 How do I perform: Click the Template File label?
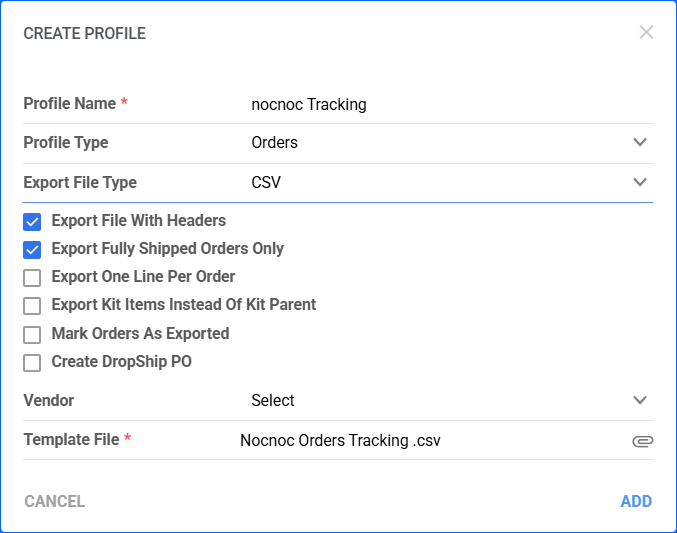pyautogui.click(x=71, y=440)
